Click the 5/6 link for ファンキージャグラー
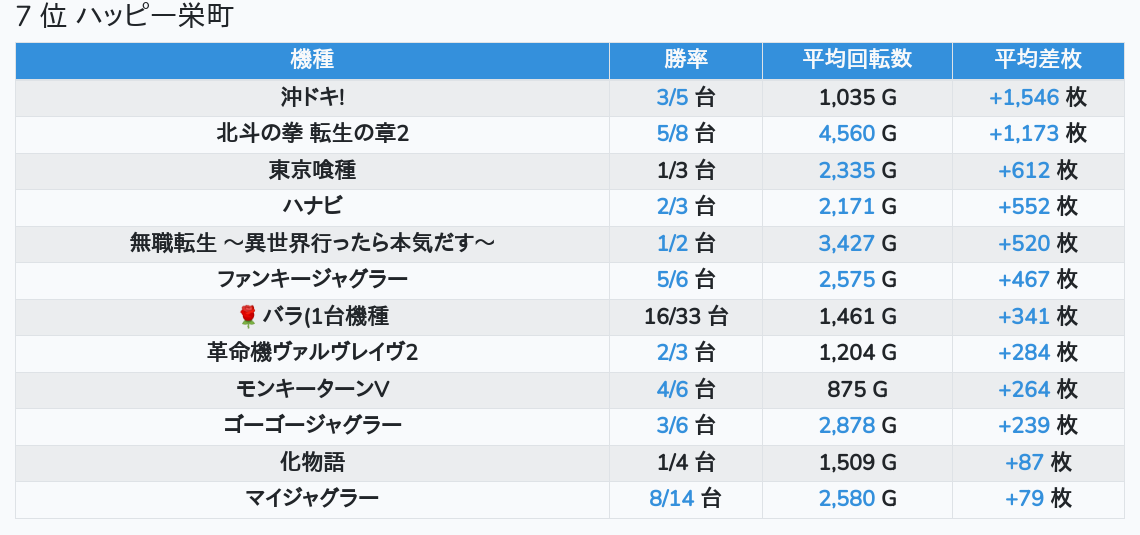 pos(672,280)
